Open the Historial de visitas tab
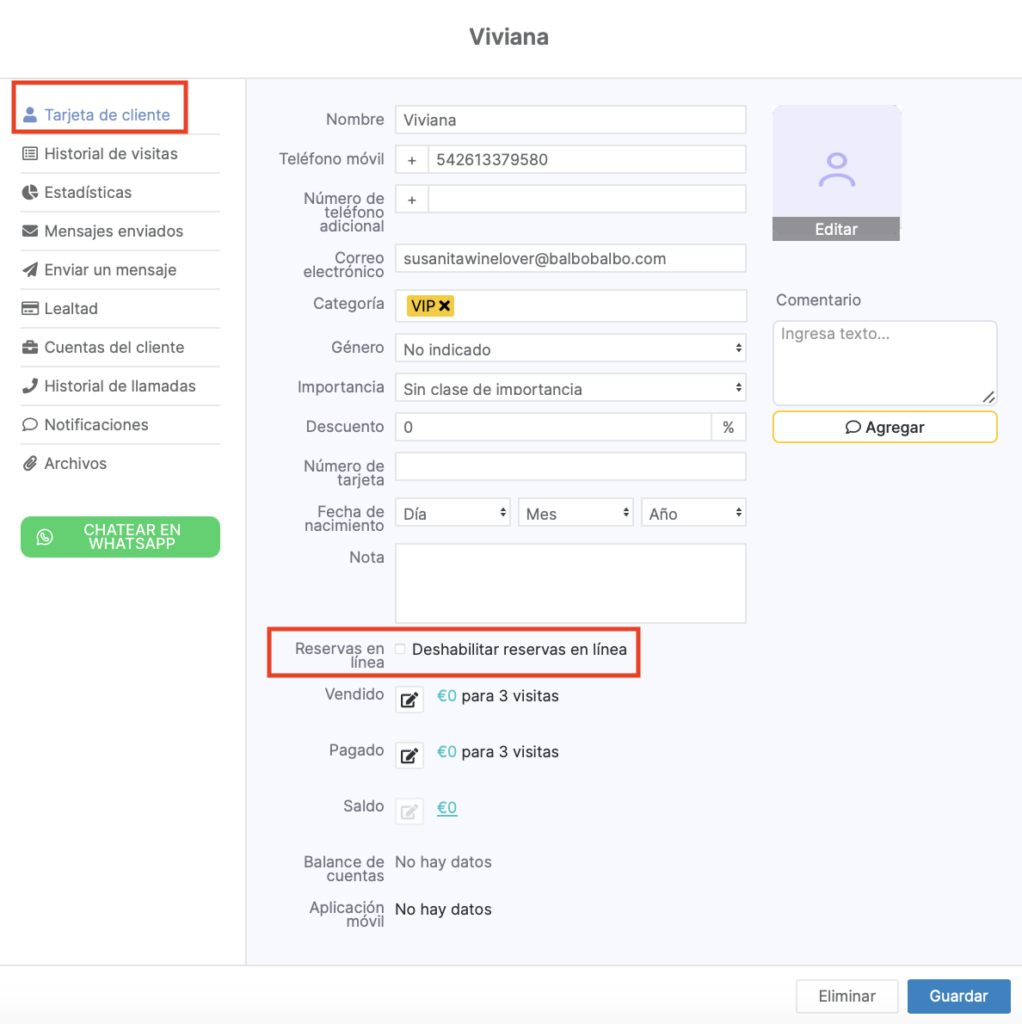 110,154
